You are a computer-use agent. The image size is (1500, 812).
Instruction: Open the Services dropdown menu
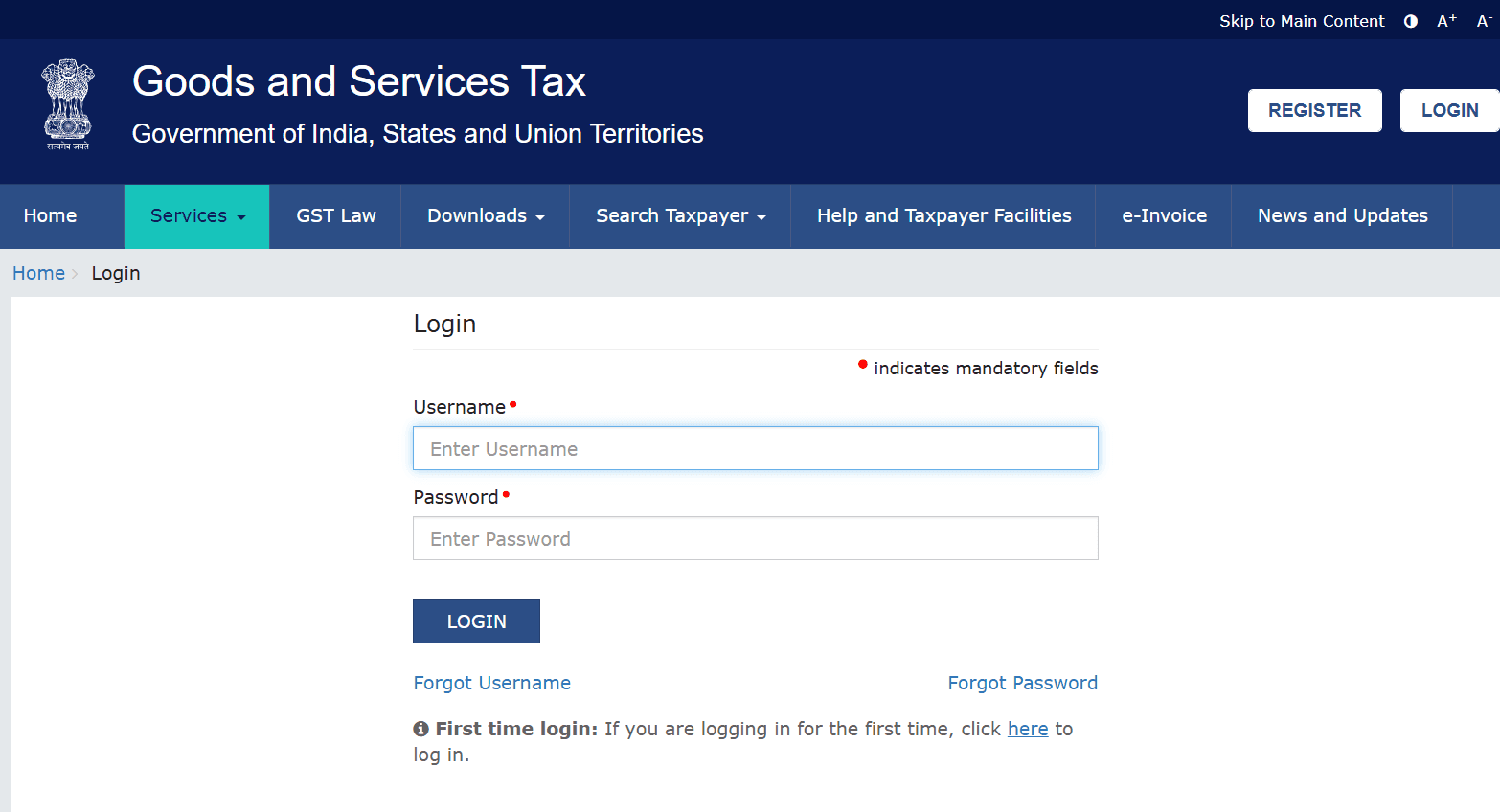(x=196, y=215)
